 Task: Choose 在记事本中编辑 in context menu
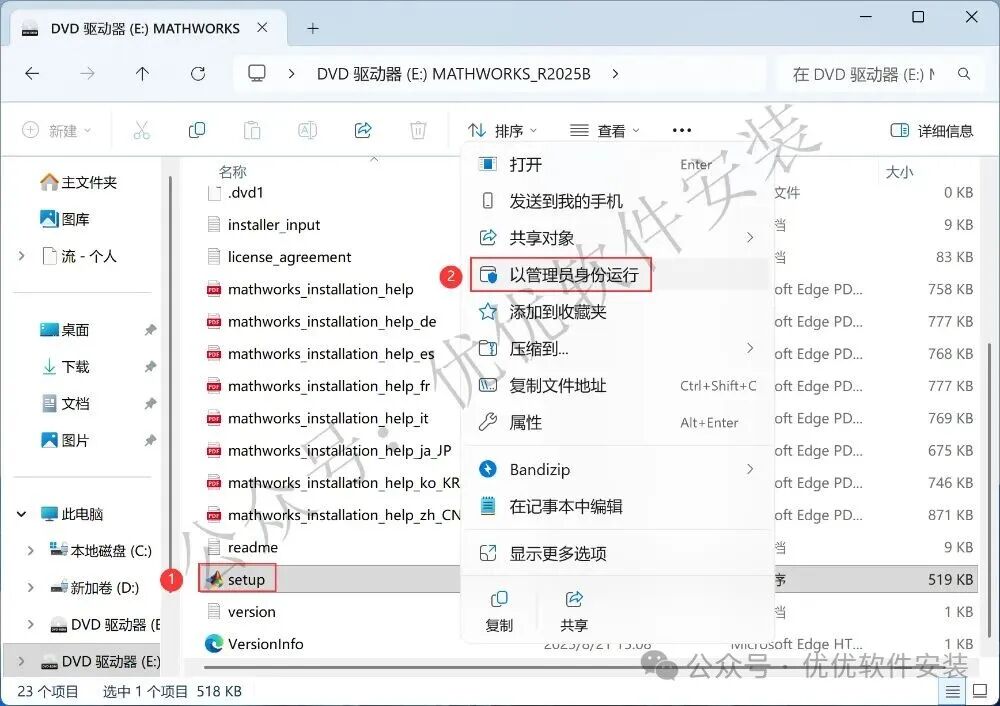(617, 506)
